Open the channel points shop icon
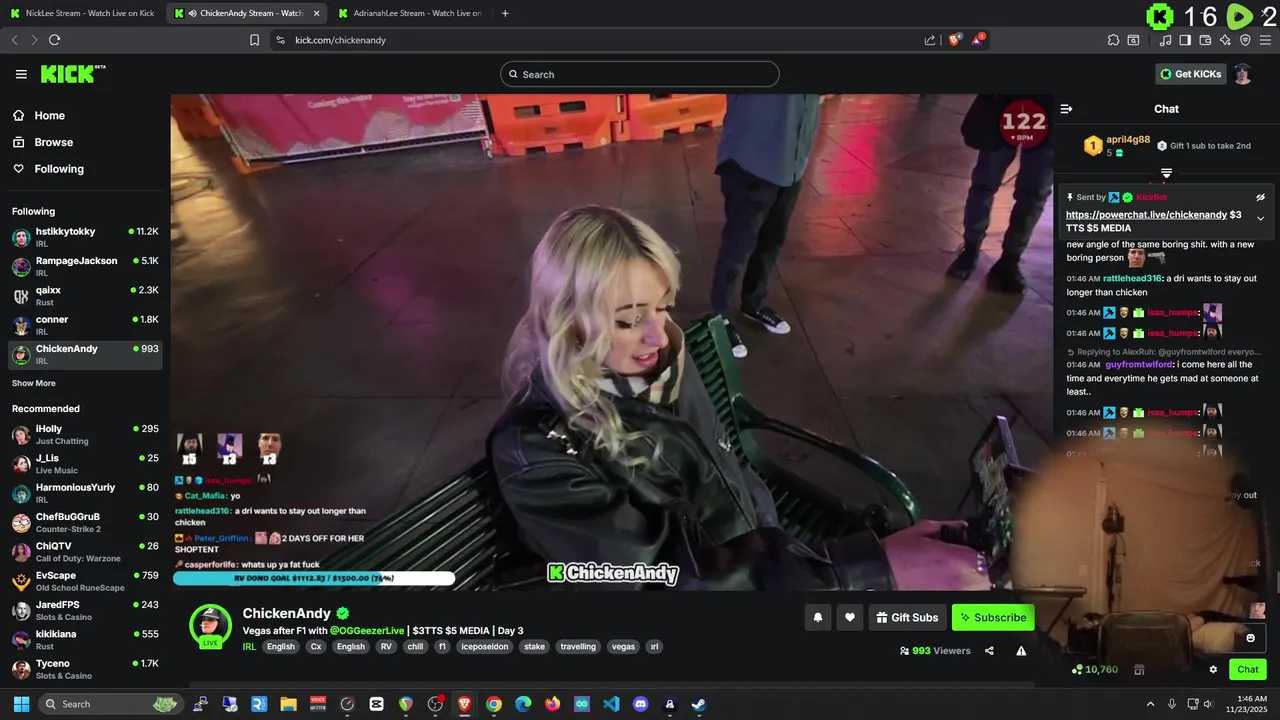 click(x=1139, y=670)
